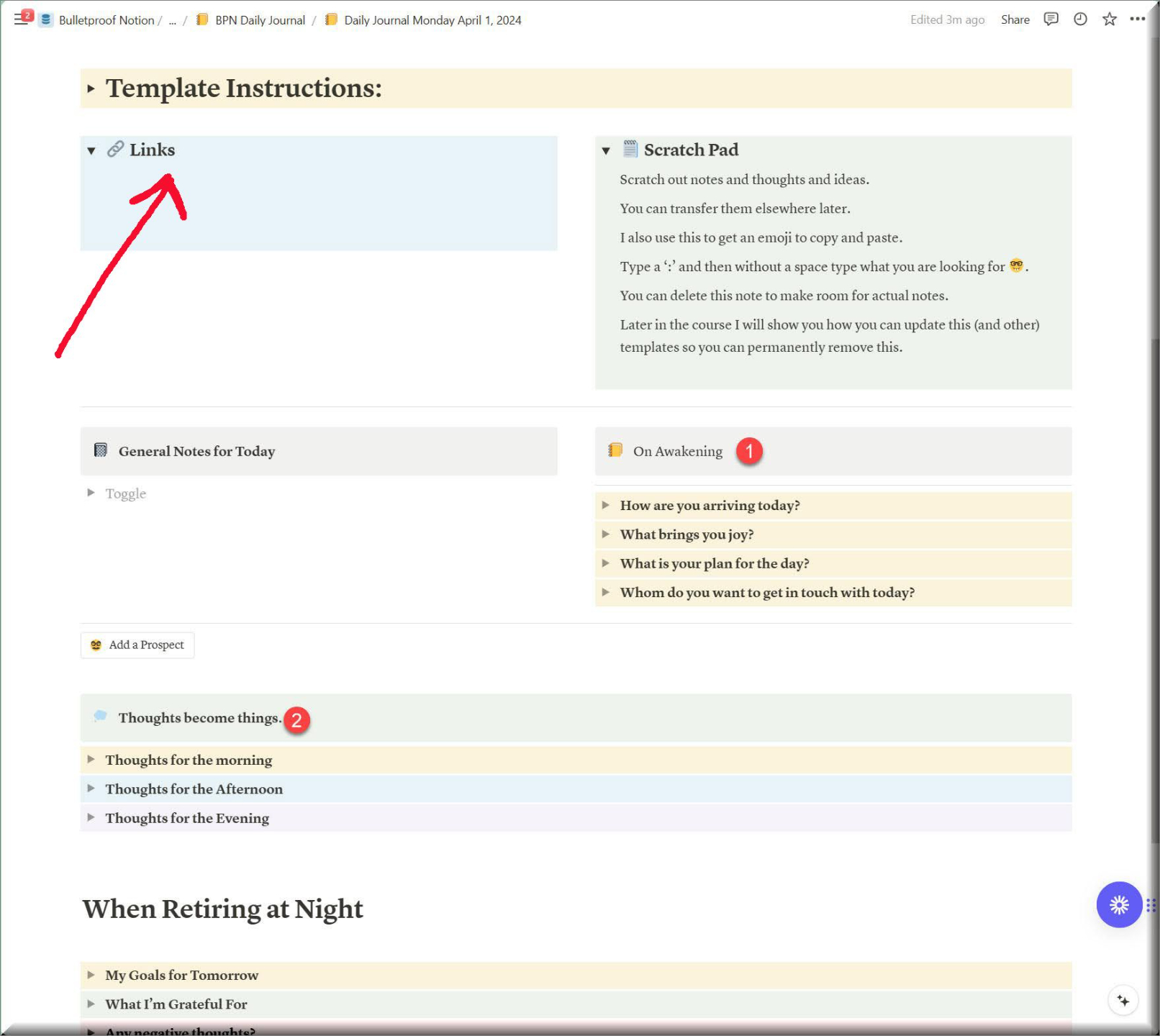Expand 'What I'm Grateful For' toggle
Viewport: 1160px width, 1036px height.
click(x=91, y=1004)
